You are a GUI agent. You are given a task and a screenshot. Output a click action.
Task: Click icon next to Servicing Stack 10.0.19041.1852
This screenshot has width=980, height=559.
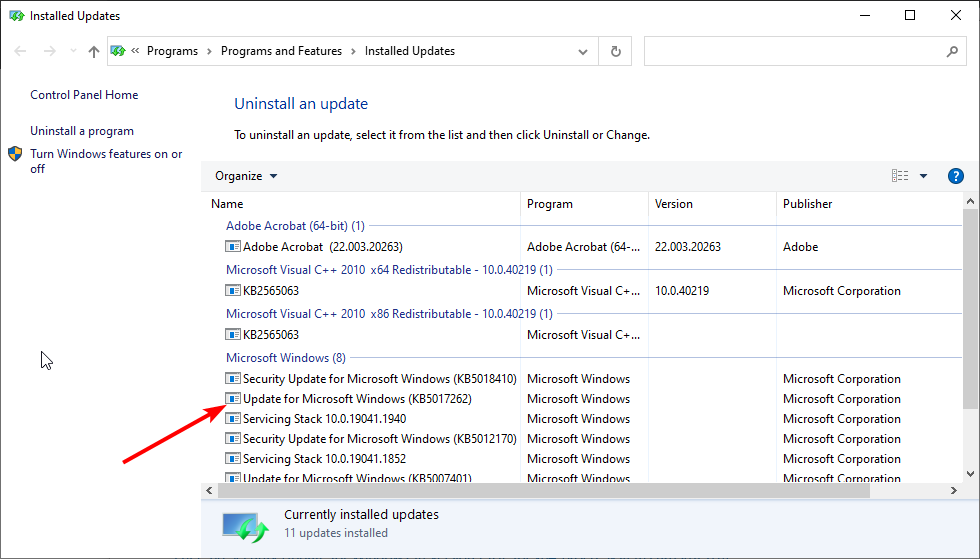point(232,458)
